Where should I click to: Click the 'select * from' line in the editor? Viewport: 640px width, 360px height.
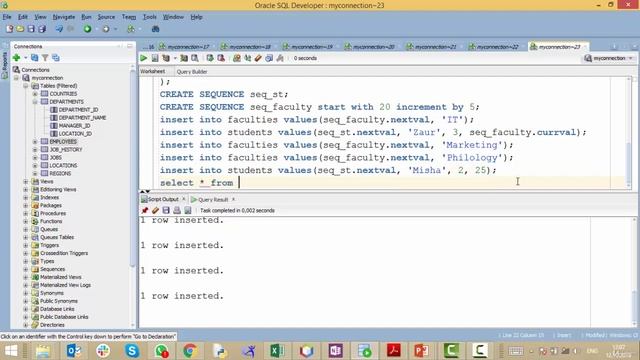(x=196, y=183)
